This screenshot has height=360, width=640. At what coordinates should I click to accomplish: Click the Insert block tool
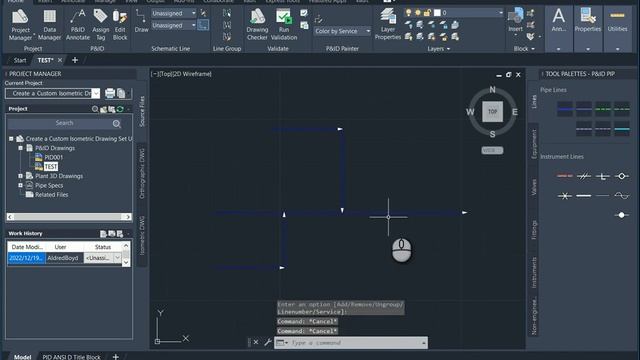(x=516, y=20)
